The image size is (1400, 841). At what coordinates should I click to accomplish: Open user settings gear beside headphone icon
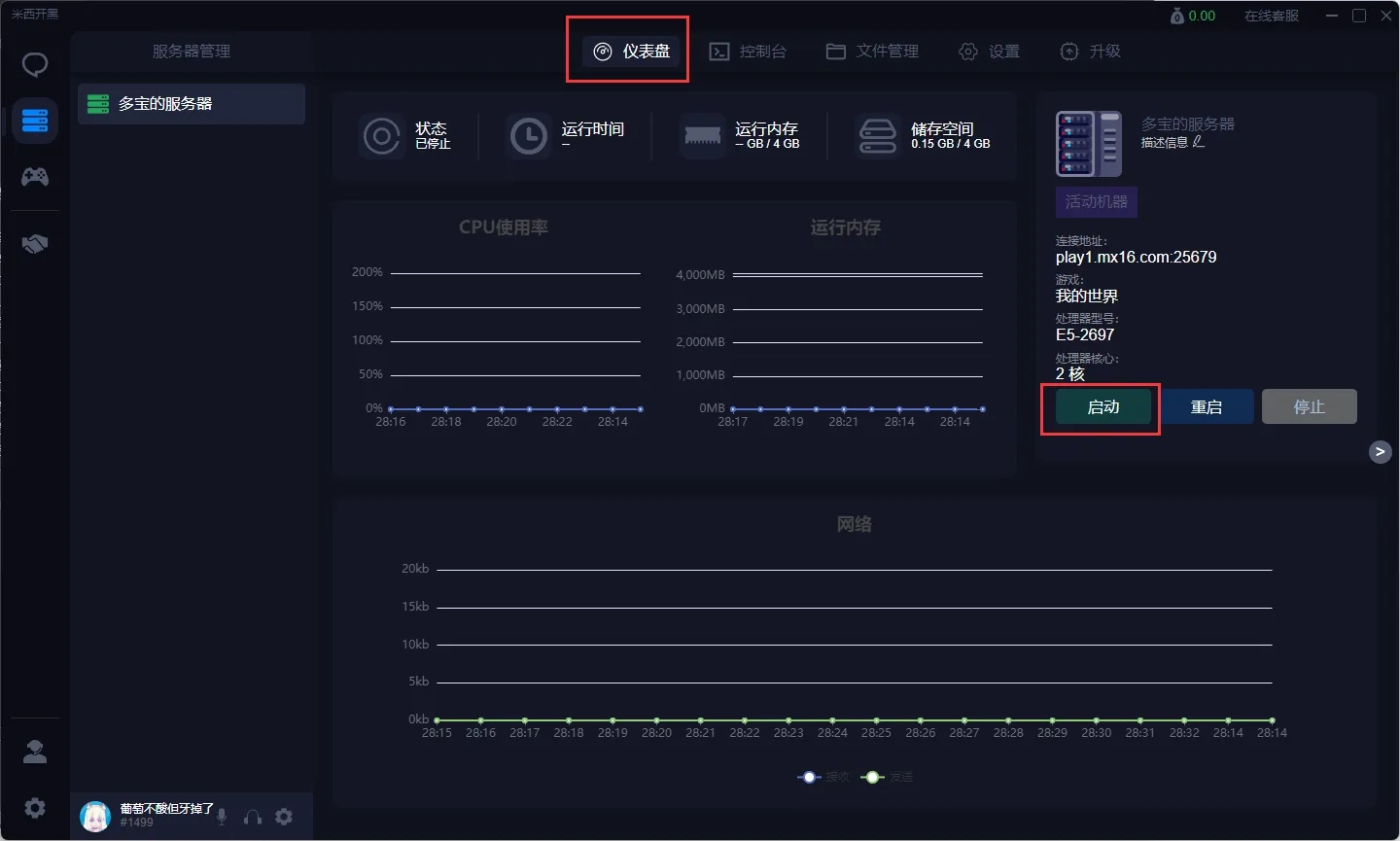tap(284, 817)
